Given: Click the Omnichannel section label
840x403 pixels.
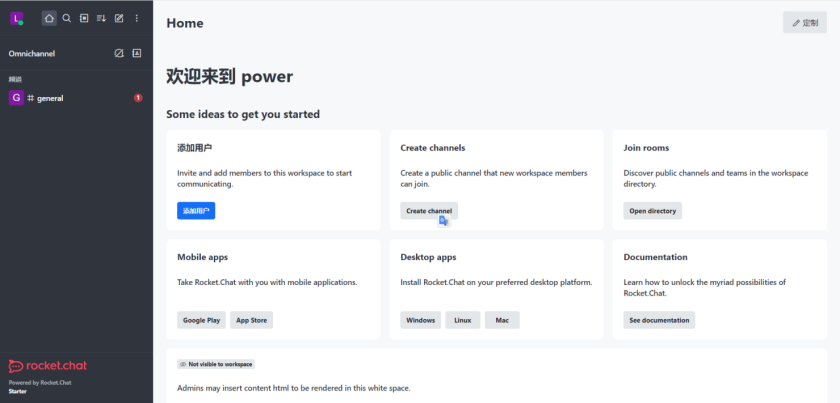Looking at the screenshot, I should point(32,54).
